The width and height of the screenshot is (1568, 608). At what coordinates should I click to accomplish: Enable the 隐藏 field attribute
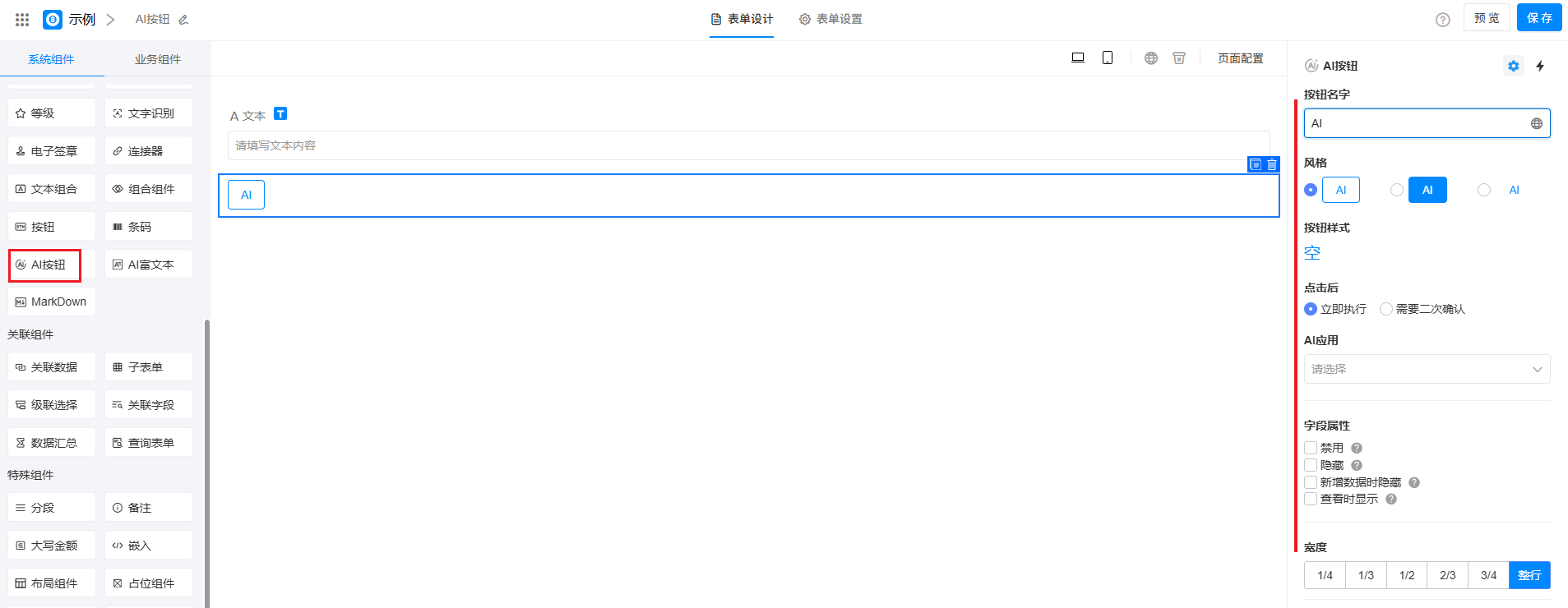pos(1311,465)
